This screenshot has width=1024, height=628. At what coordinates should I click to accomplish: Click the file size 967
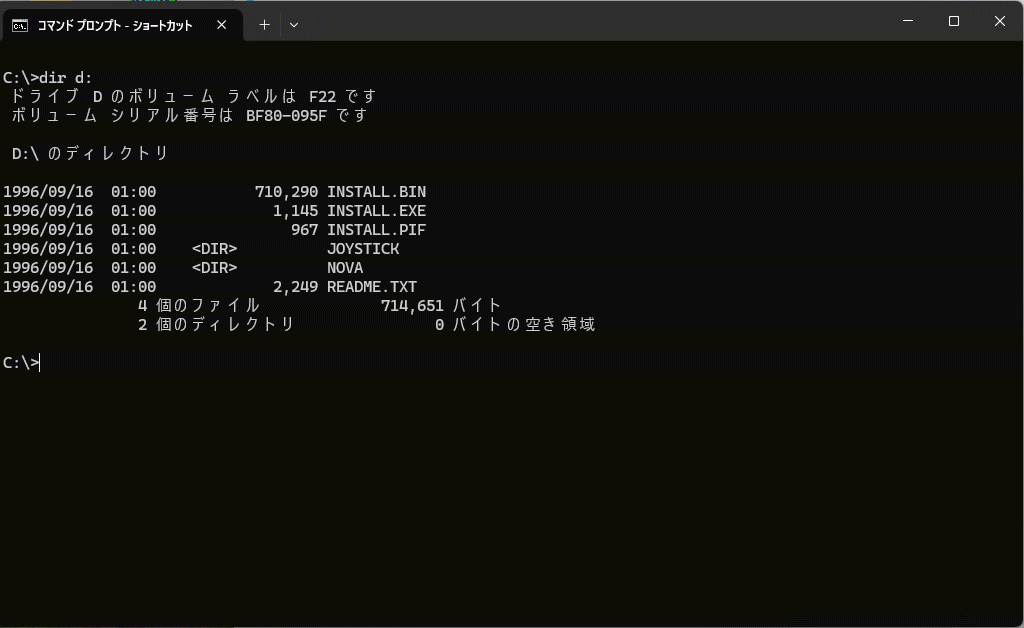305,230
